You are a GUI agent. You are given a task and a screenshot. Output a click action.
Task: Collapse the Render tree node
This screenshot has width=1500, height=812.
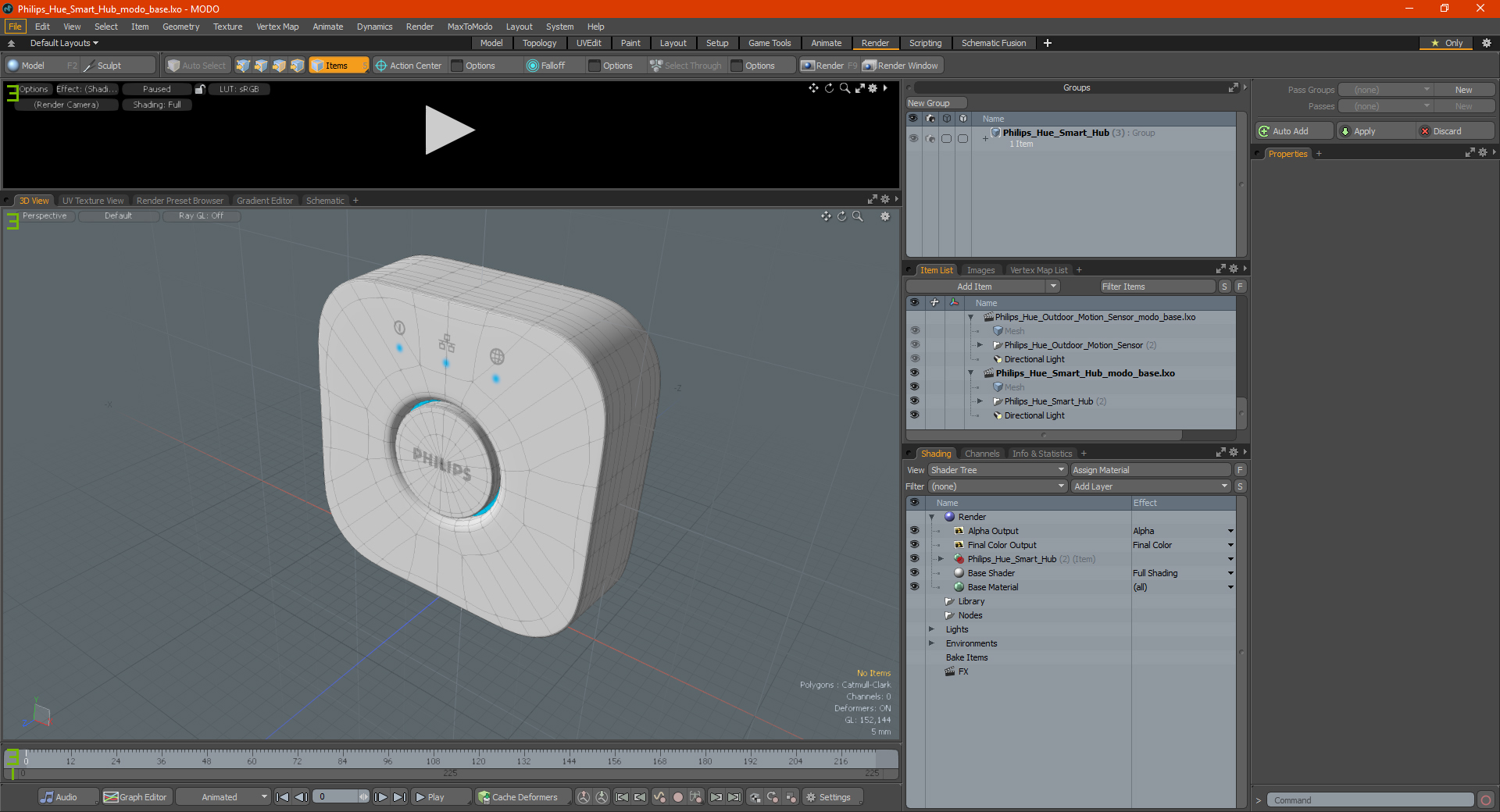(x=931, y=517)
